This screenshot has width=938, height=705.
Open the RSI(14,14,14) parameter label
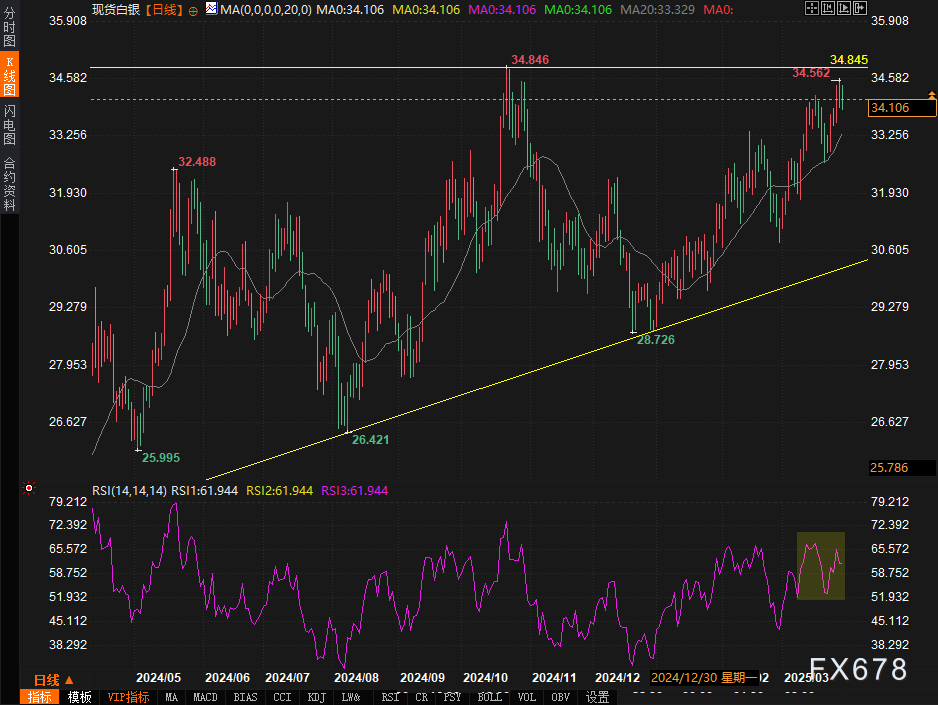[129, 490]
